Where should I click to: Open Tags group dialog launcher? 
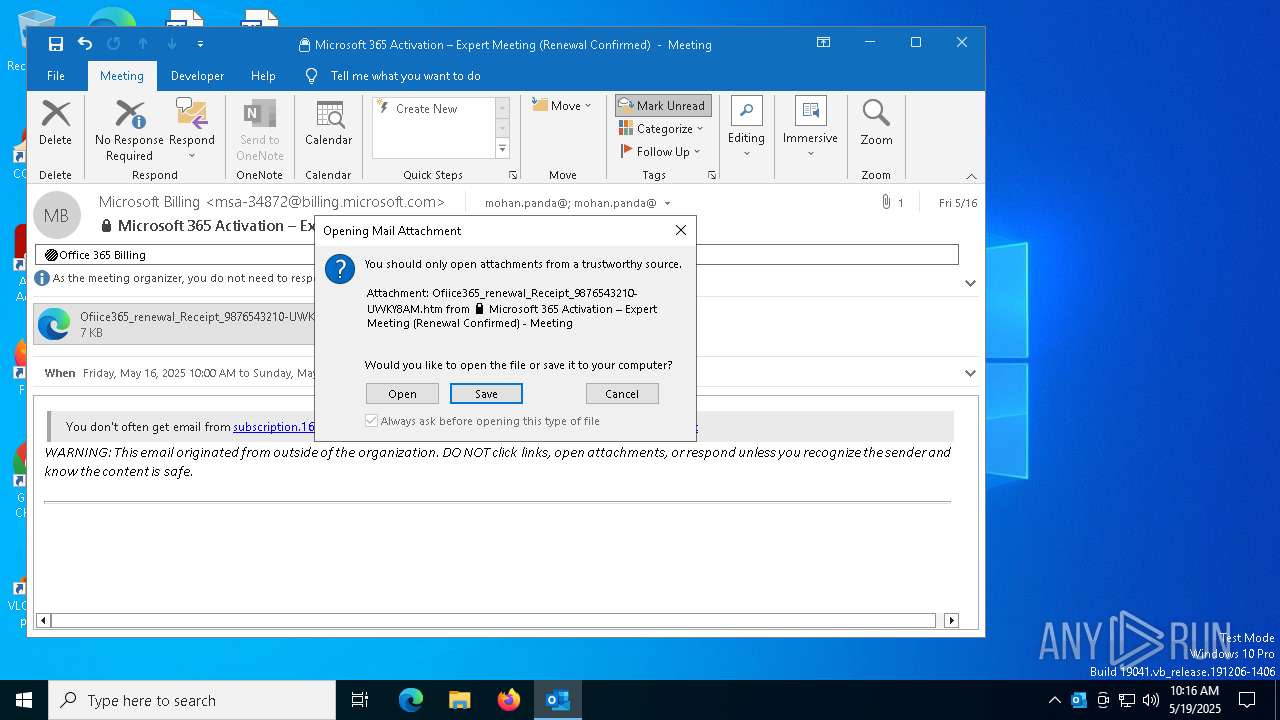coord(712,175)
